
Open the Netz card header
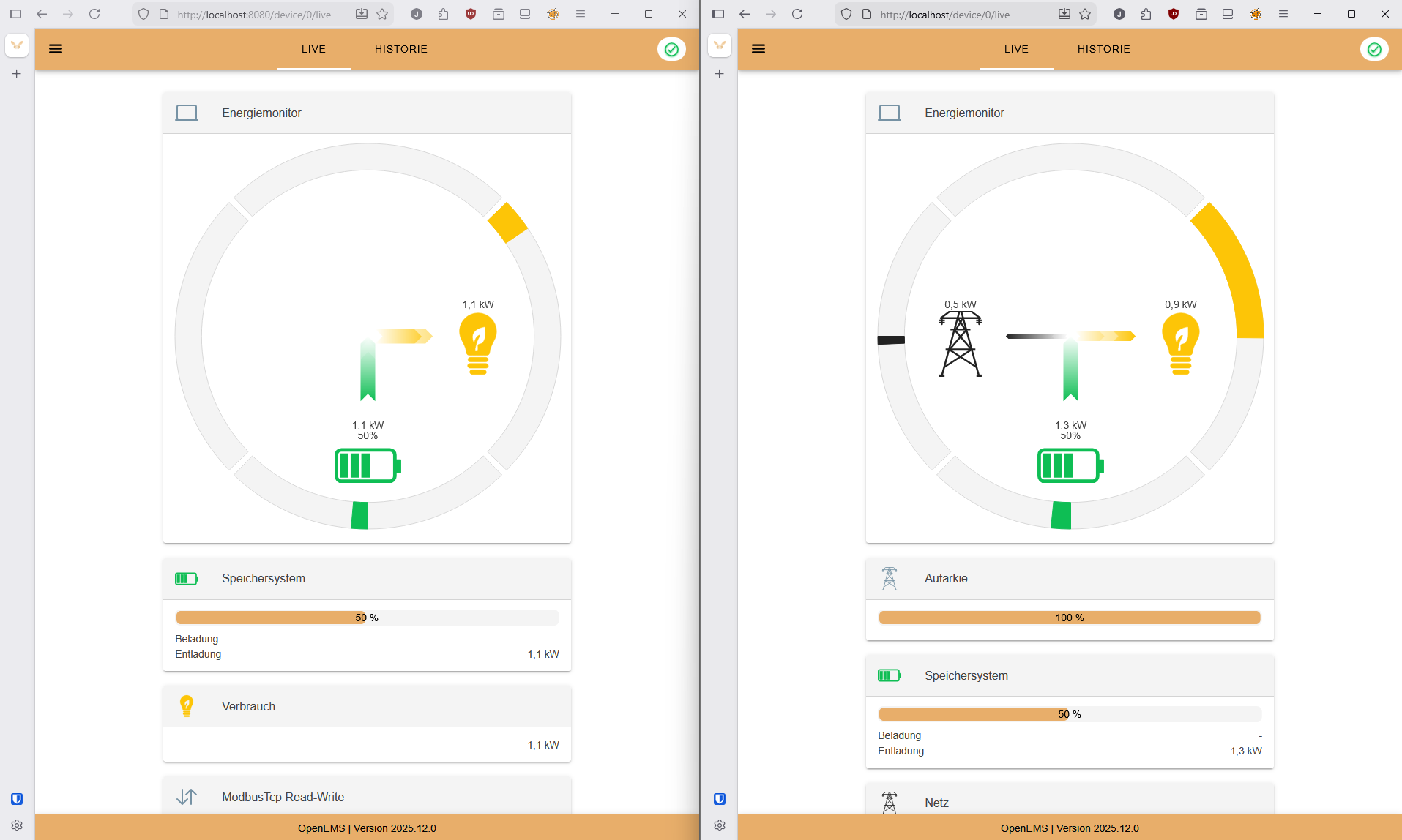(1069, 802)
